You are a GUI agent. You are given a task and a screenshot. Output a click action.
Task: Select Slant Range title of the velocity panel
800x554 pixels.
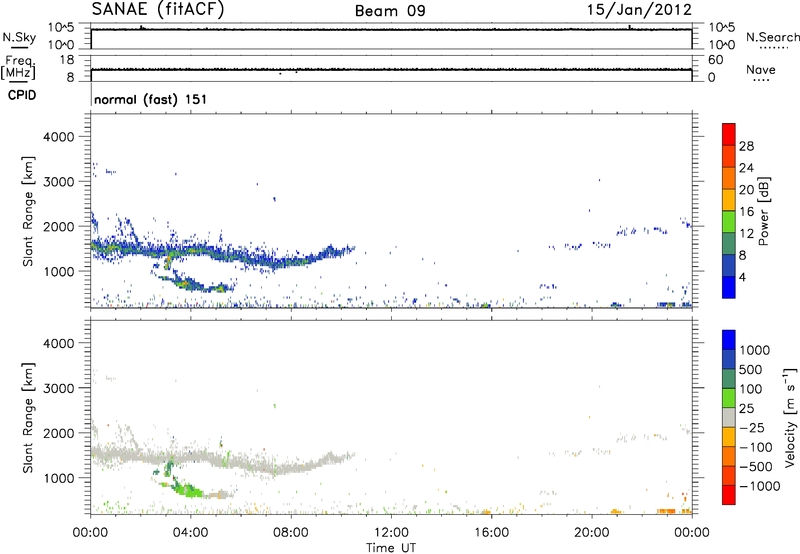click(x=28, y=418)
